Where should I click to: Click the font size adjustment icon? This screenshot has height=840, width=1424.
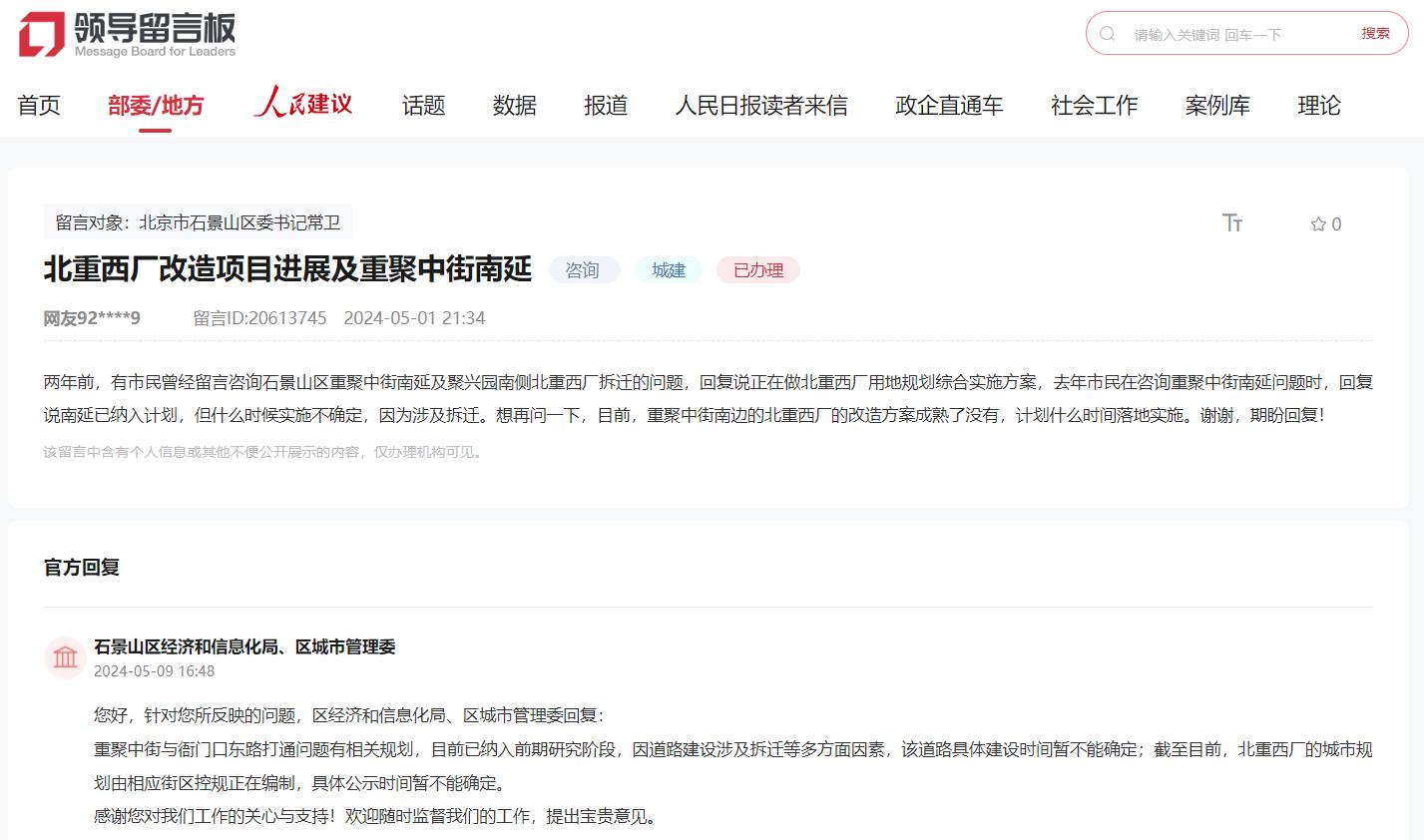point(1232,223)
